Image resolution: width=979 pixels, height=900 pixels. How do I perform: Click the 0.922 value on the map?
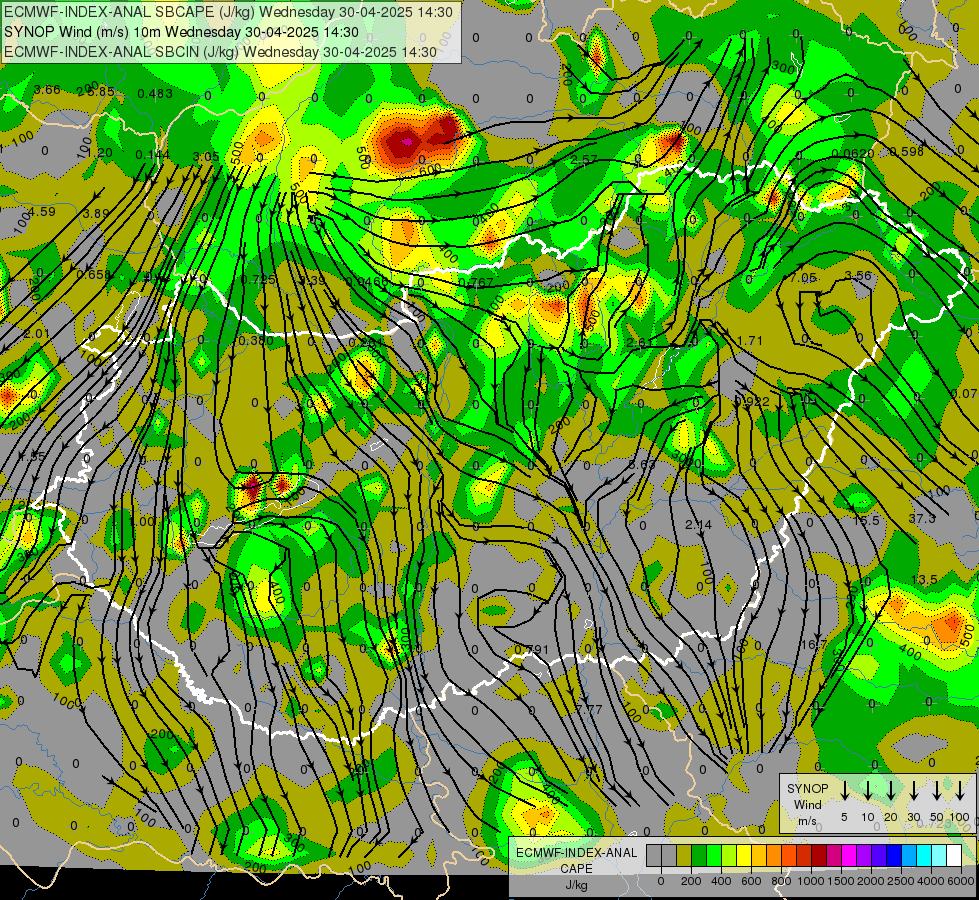pos(752,401)
